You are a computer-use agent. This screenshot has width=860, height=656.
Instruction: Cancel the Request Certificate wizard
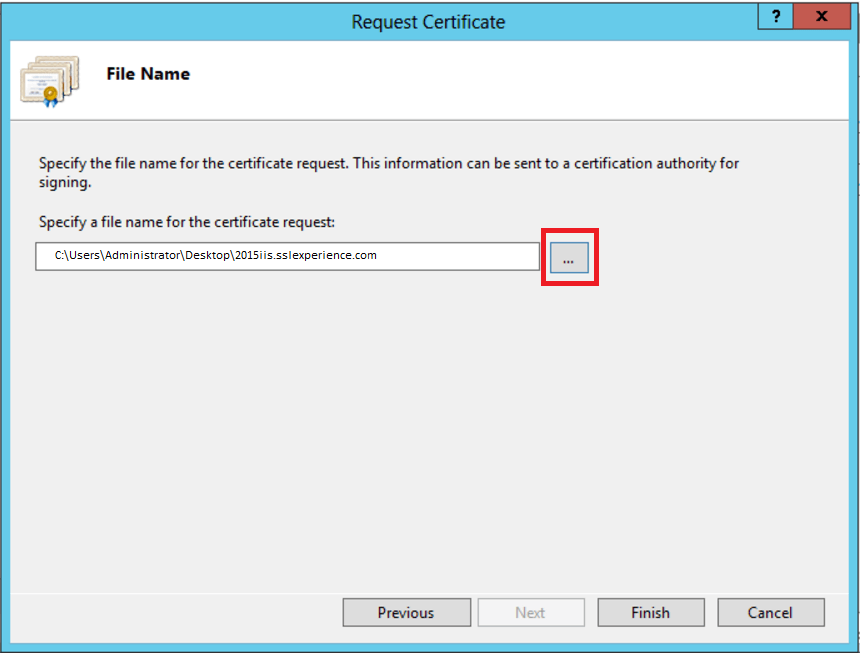(x=770, y=613)
